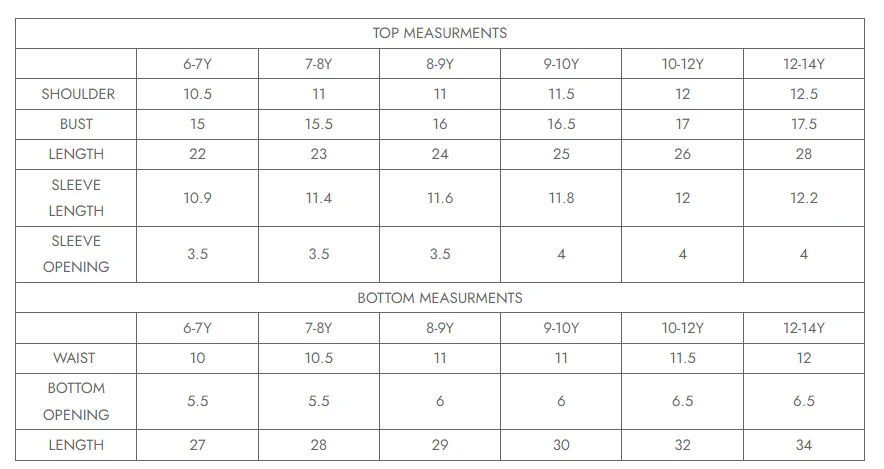
Task: Select the WAIST row label
Action: tap(74, 358)
